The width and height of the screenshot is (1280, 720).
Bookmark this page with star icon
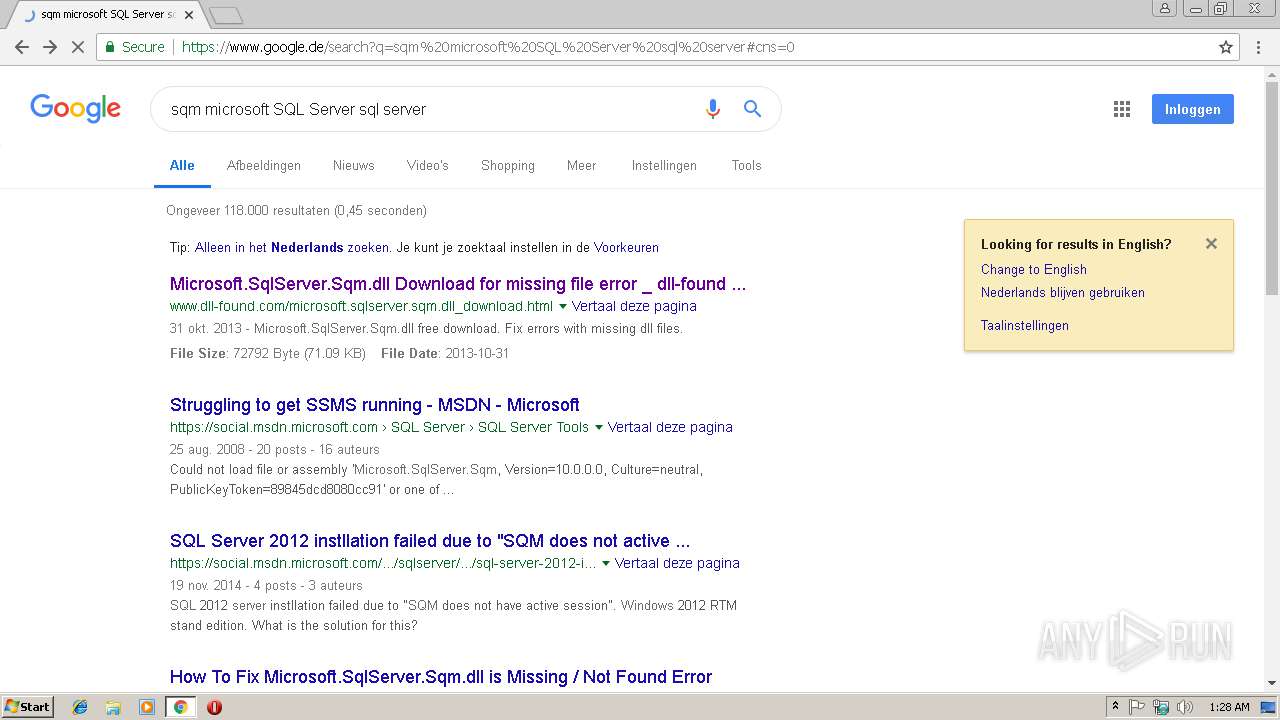[x=1226, y=47]
